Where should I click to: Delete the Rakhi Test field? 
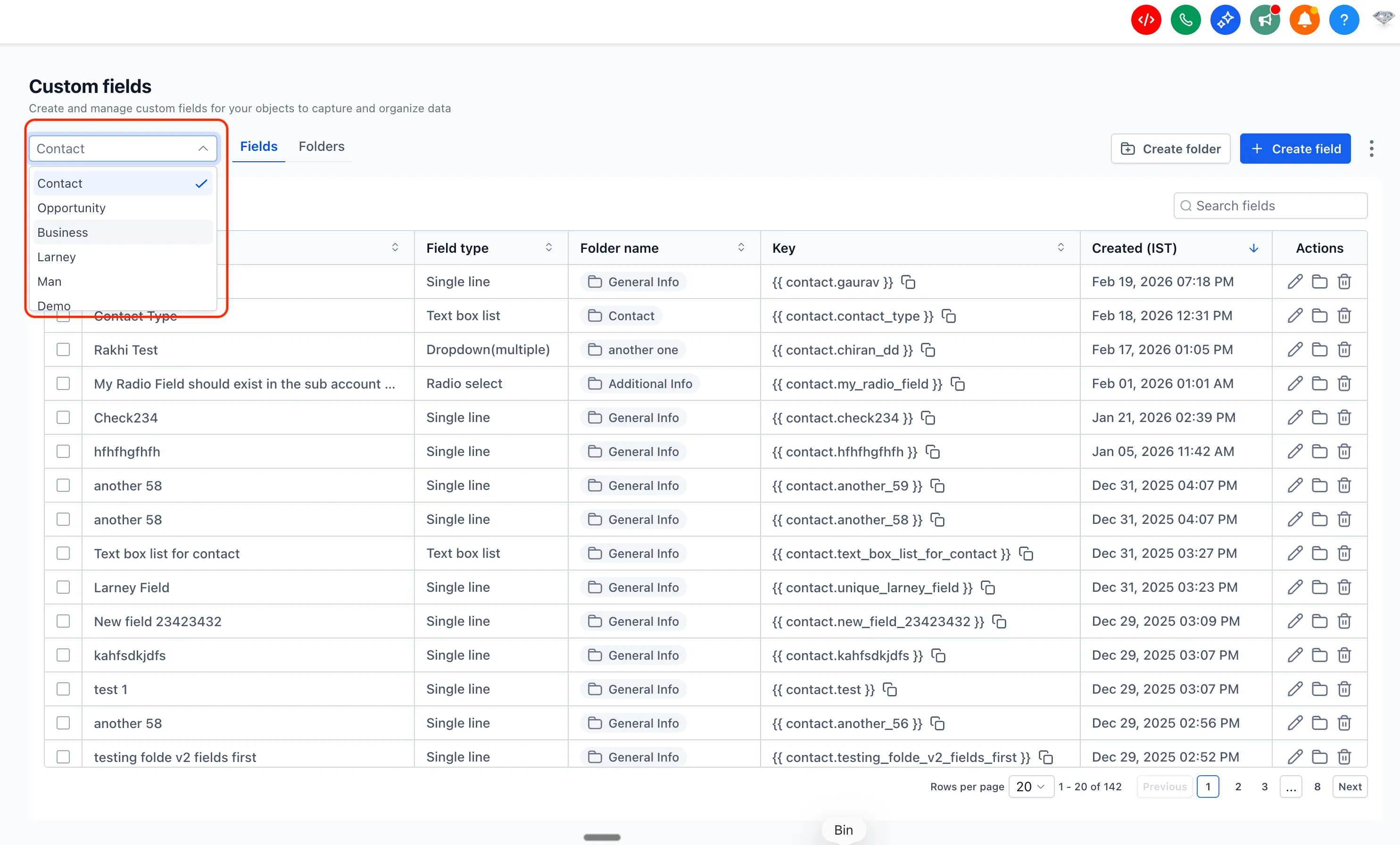coord(1344,349)
